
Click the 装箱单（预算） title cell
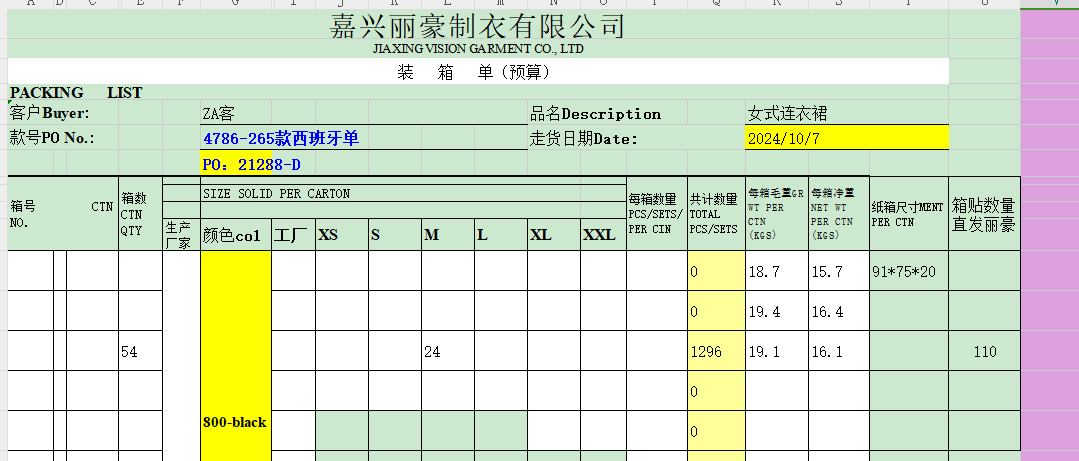click(x=477, y=72)
